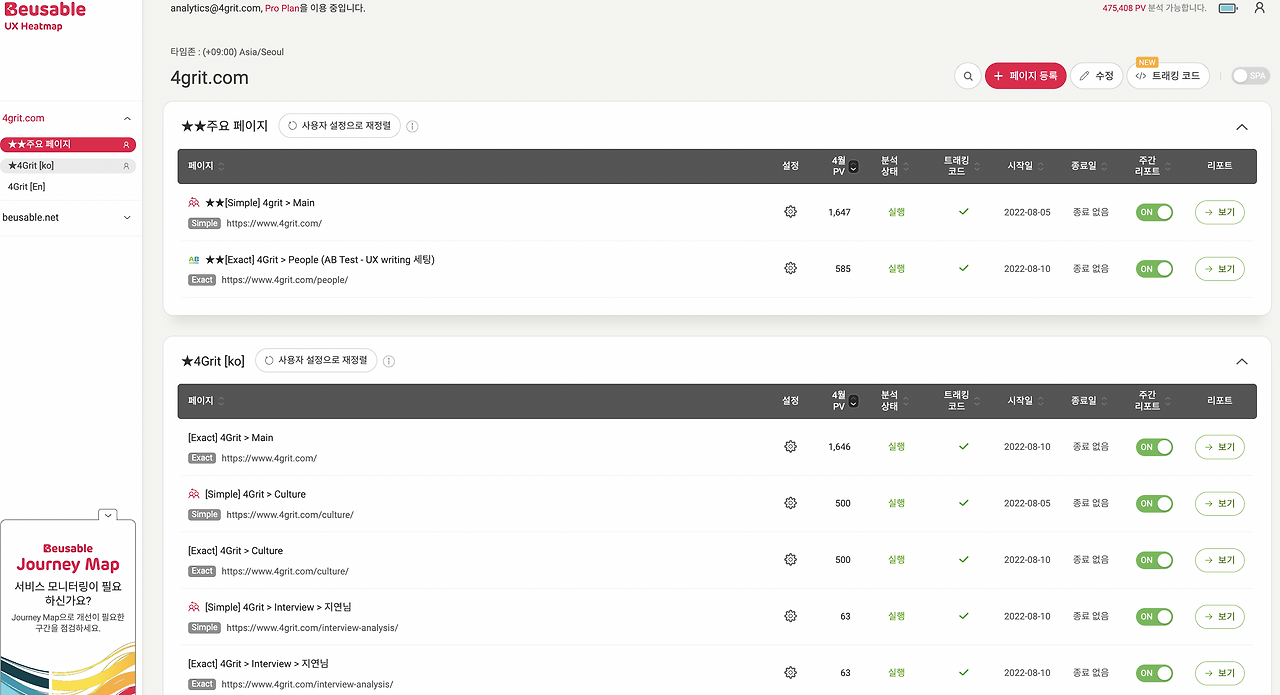Open settings gear for [Simple] 4grit > Main
The width and height of the screenshot is (1280, 695).
tap(790, 212)
